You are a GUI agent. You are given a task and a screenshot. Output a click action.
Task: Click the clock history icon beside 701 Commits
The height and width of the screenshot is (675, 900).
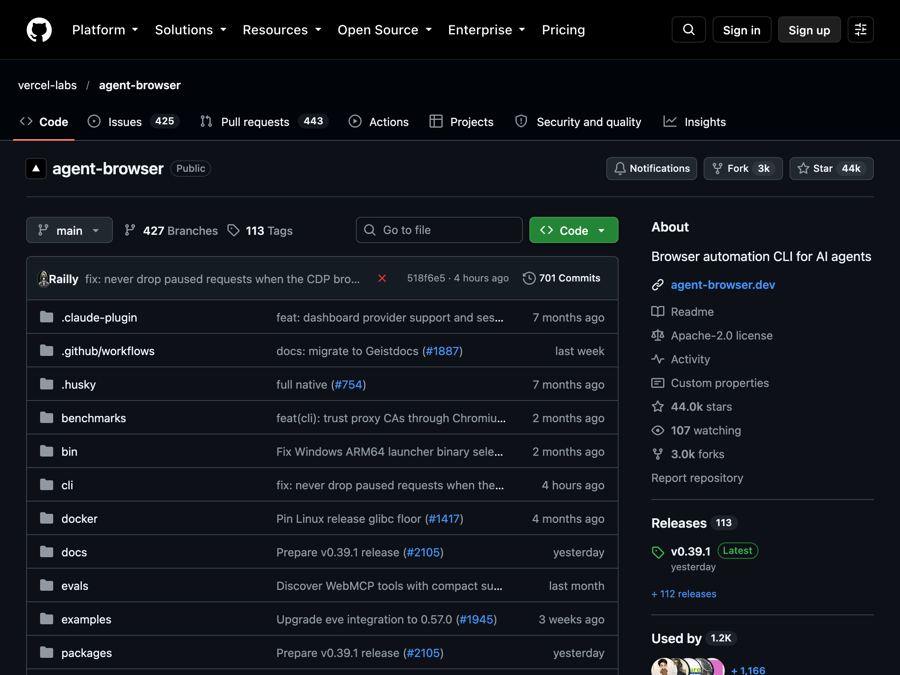coord(529,278)
